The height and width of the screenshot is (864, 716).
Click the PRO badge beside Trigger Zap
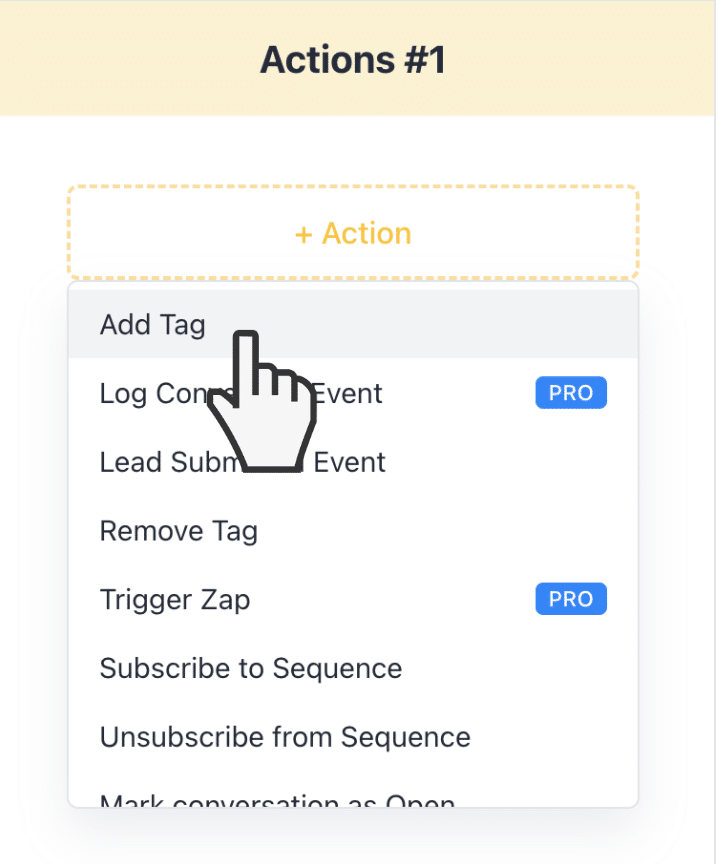pos(570,599)
